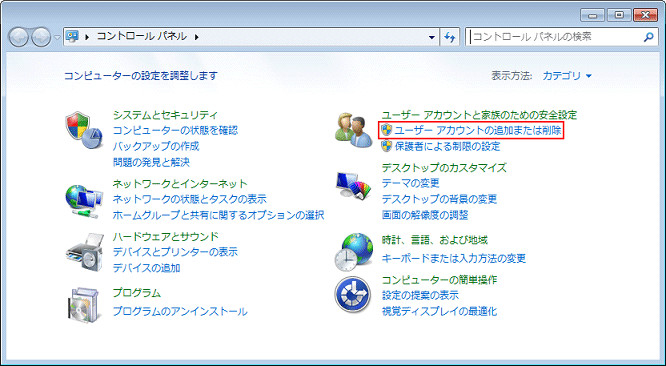Open ユーザー アカウントと家族のための安全設定 category
666x366 pixels.
tap(479, 115)
